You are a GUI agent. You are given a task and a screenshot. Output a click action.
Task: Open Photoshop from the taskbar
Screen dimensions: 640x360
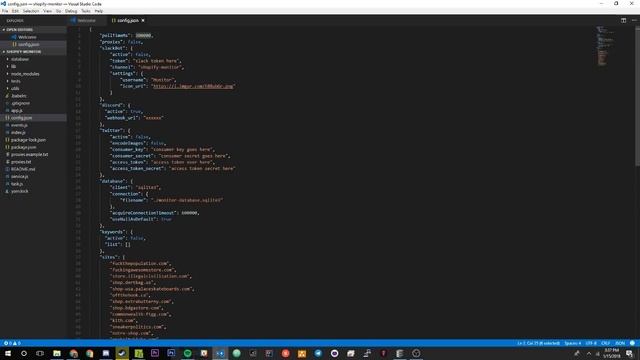point(171,353)
